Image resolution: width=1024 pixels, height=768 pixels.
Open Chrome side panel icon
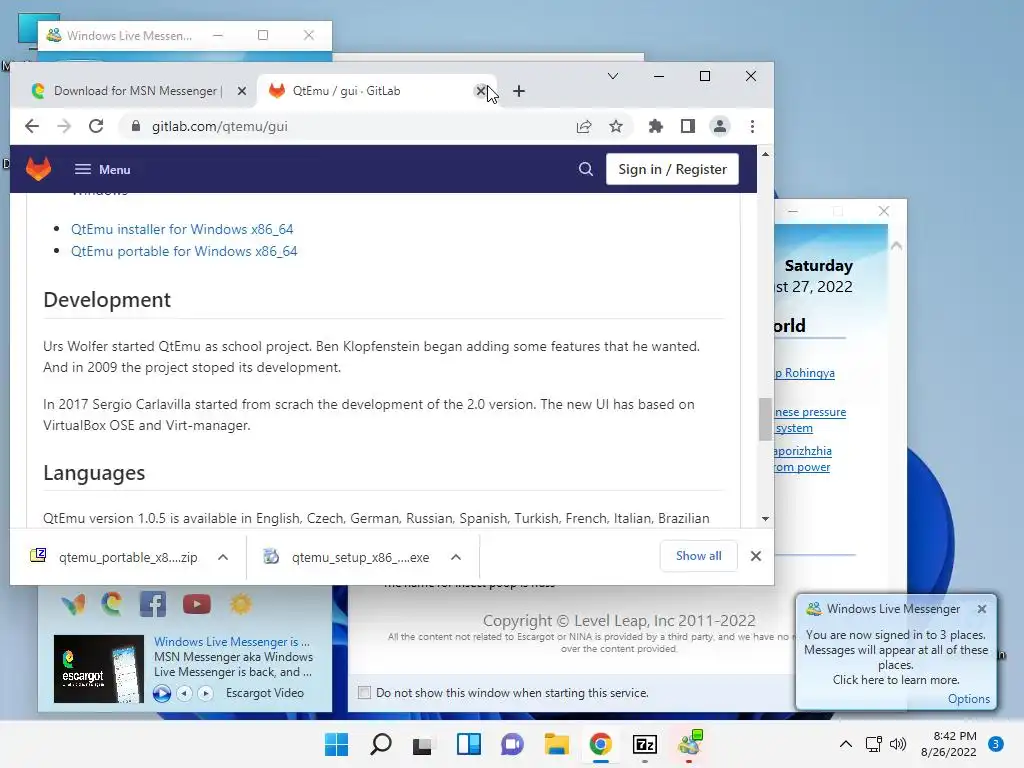688,126
